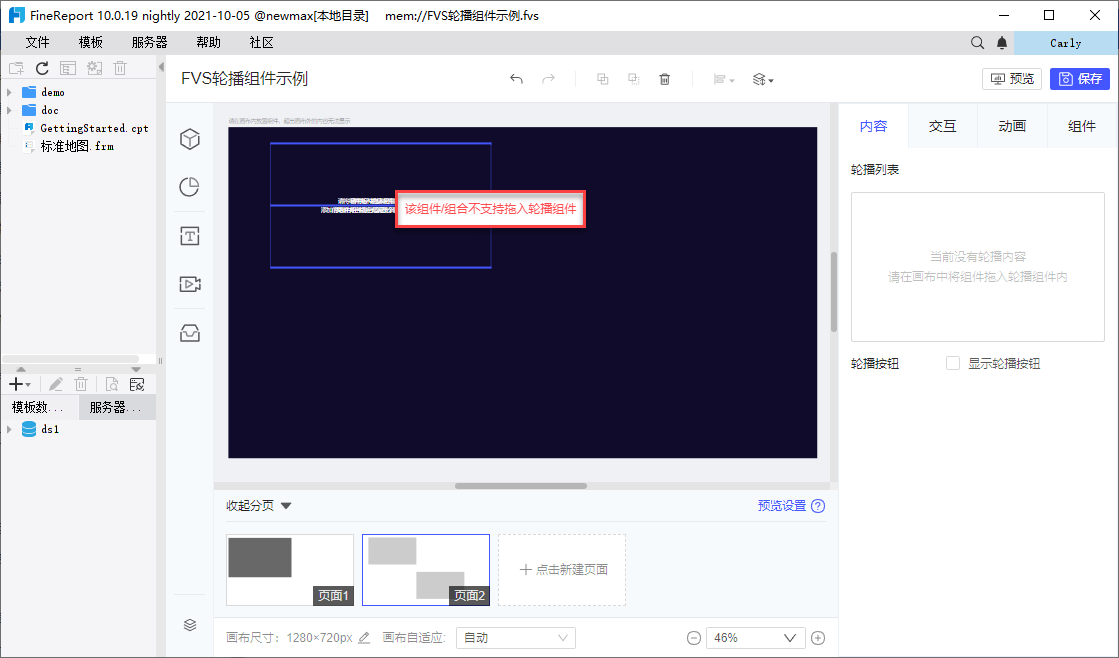The height and width of the screenshot is (658, 1119).
Task: Save template with 保存 button
Action: (x=1080, y=79)
